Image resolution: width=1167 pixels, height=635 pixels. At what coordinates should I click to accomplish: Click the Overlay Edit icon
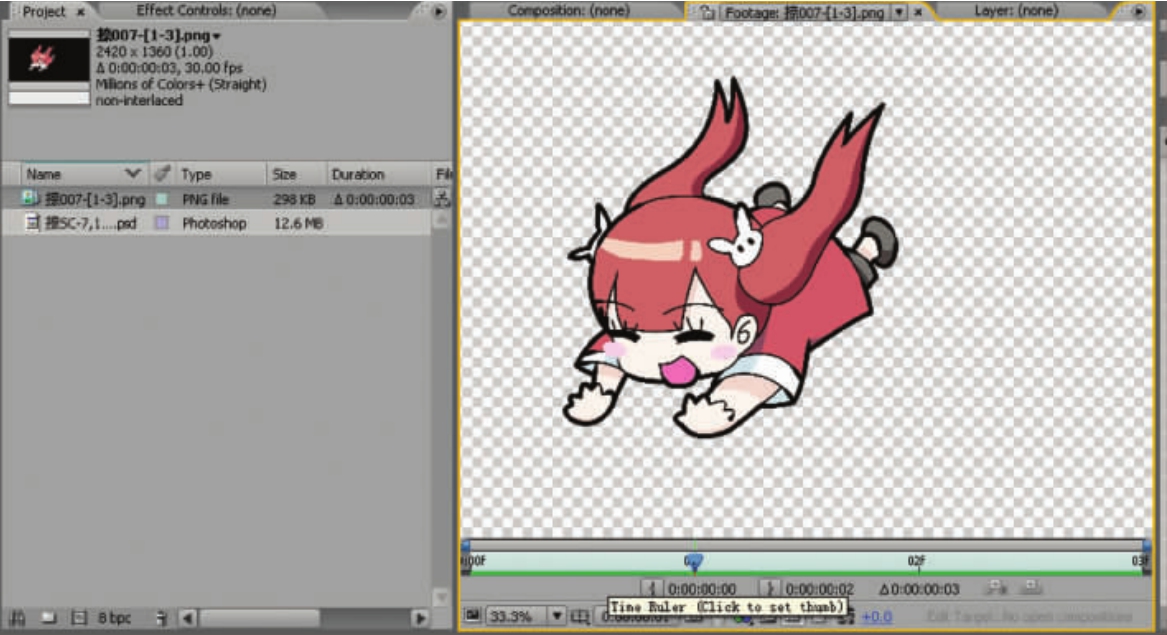[1031, 588]
